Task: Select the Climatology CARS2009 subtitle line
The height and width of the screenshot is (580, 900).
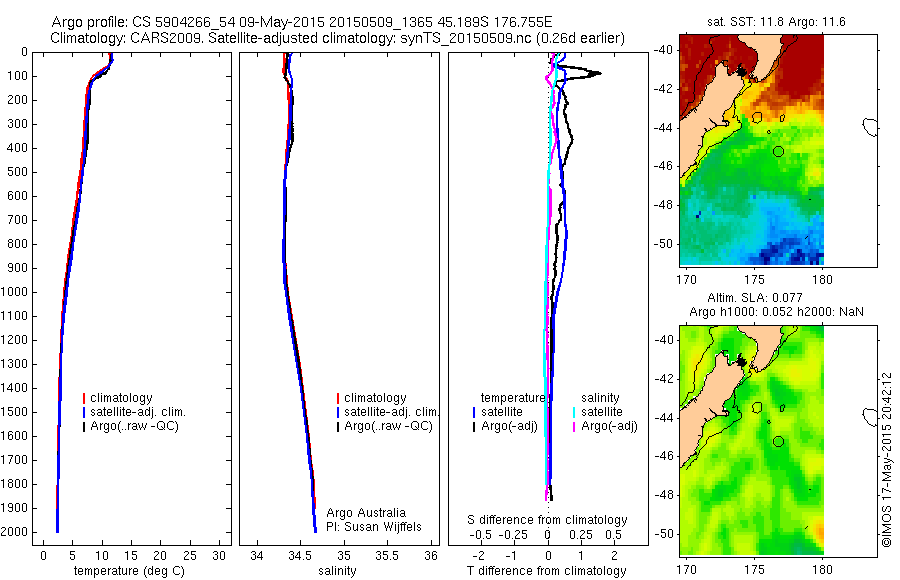Action: 337,38
